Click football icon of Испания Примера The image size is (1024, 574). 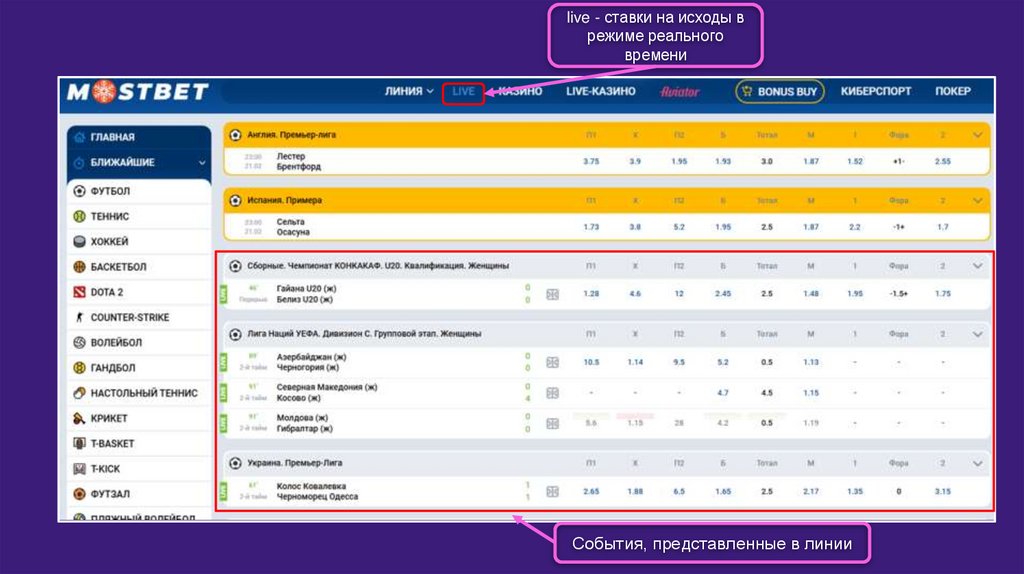pyautogui.click(x=235, y=200)
